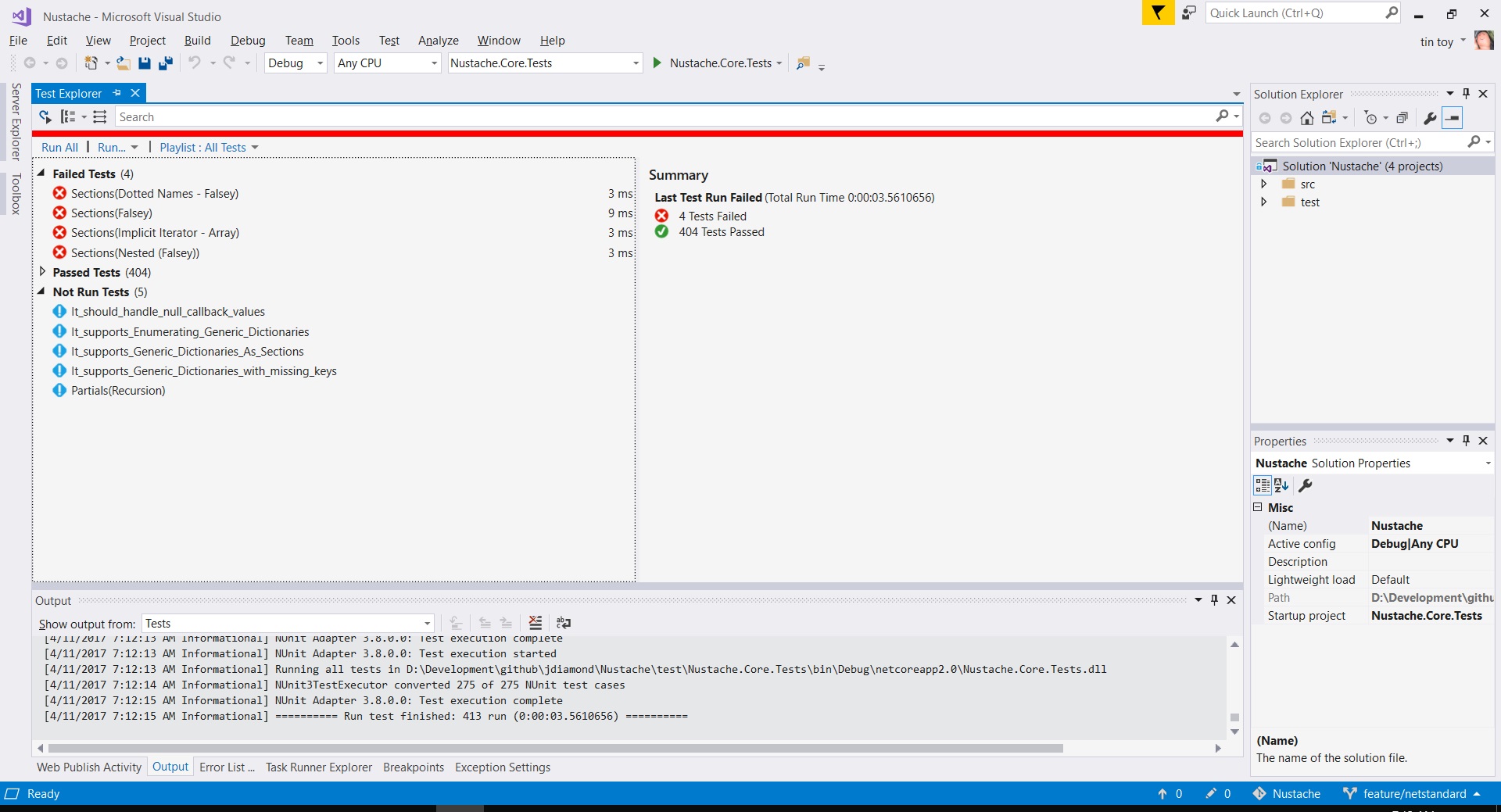Screen dimensions: 1501x812
Task: Toggle auto-hide pin on Solution Explorer
Action: 1467,94
